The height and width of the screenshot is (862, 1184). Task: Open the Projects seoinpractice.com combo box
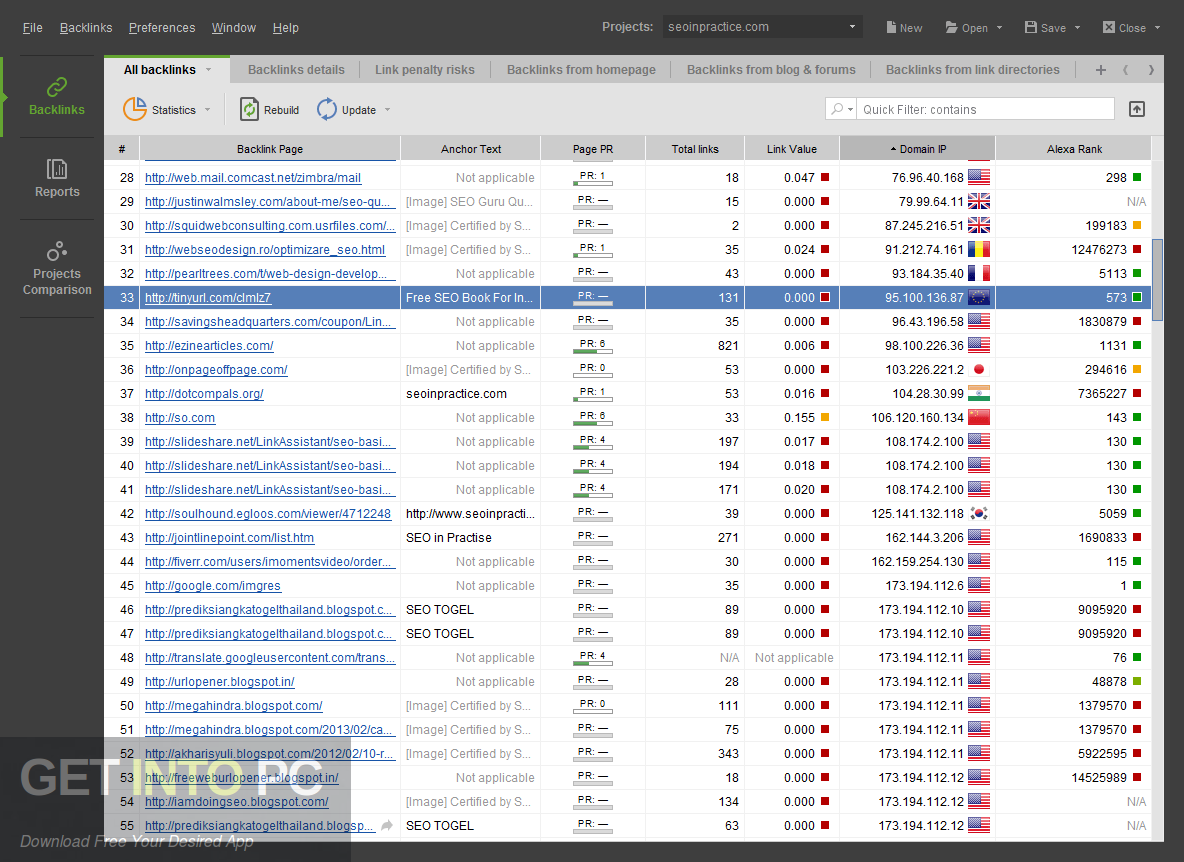pos(762,26)
